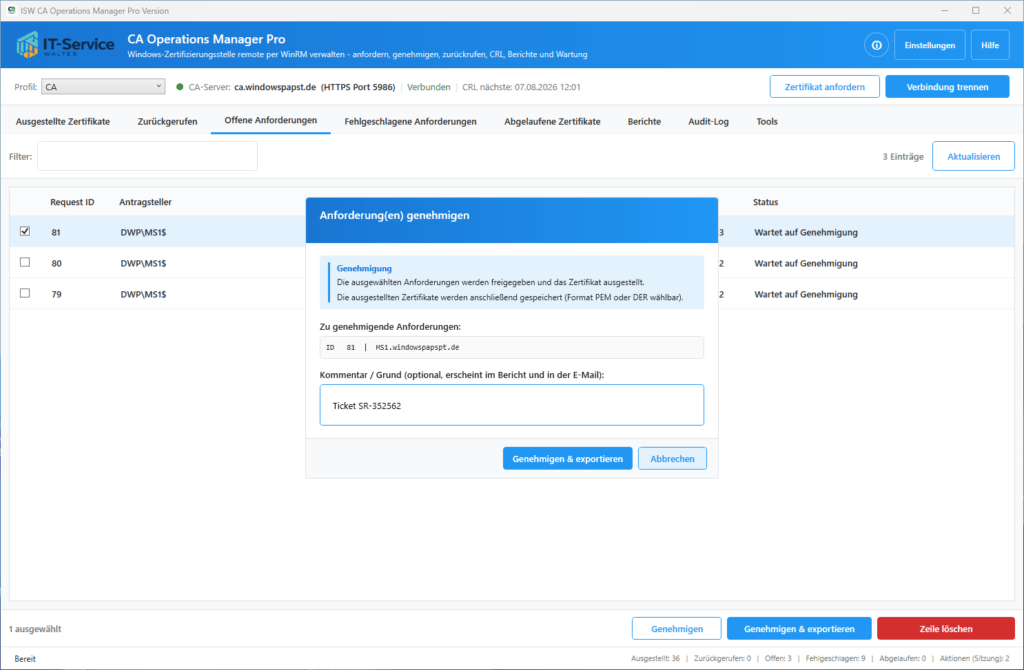
Task: Click Zertifikat anfordern button
Action: [824, 87]
